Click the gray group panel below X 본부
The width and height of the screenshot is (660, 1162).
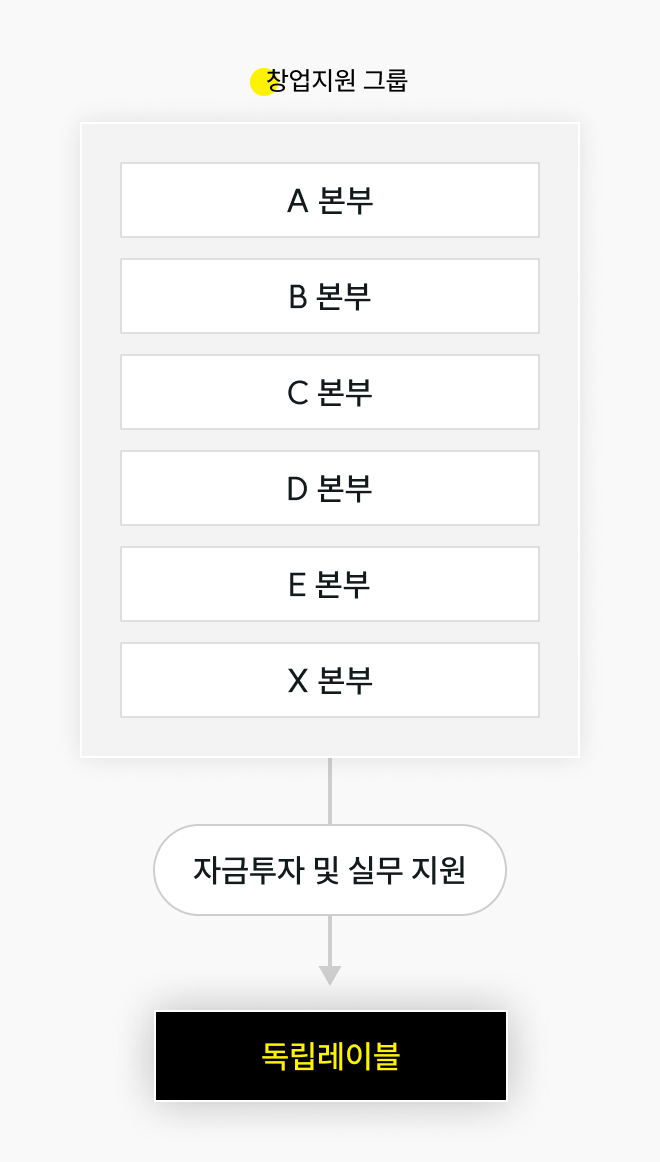pyautogui.click(x=330, y=737)
